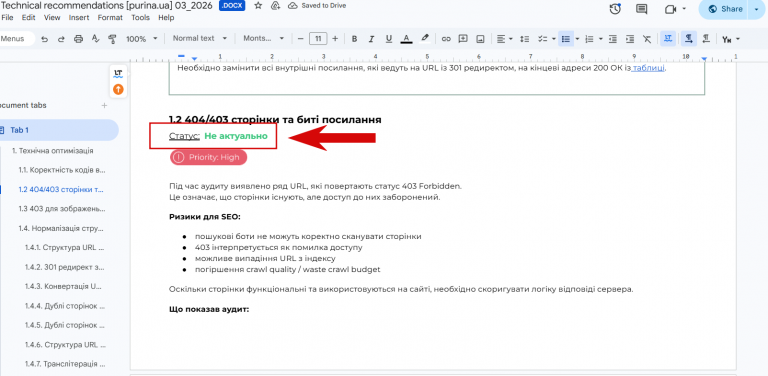The height and width of the screenshot is (376, 768).
Task: Add a new document tab
Action: tap(104, 105)
